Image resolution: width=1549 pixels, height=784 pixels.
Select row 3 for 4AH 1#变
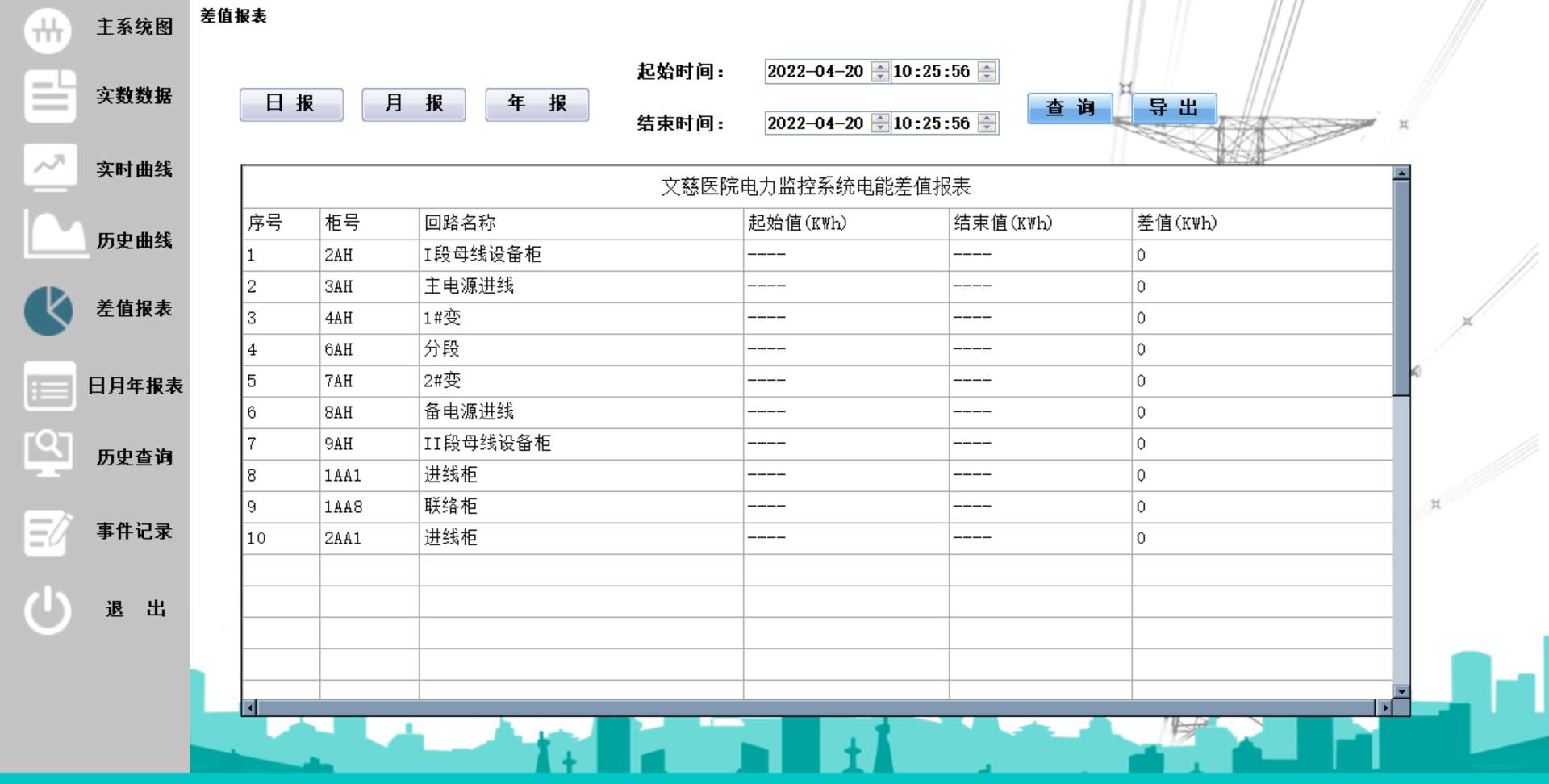(x=565, y=317)
